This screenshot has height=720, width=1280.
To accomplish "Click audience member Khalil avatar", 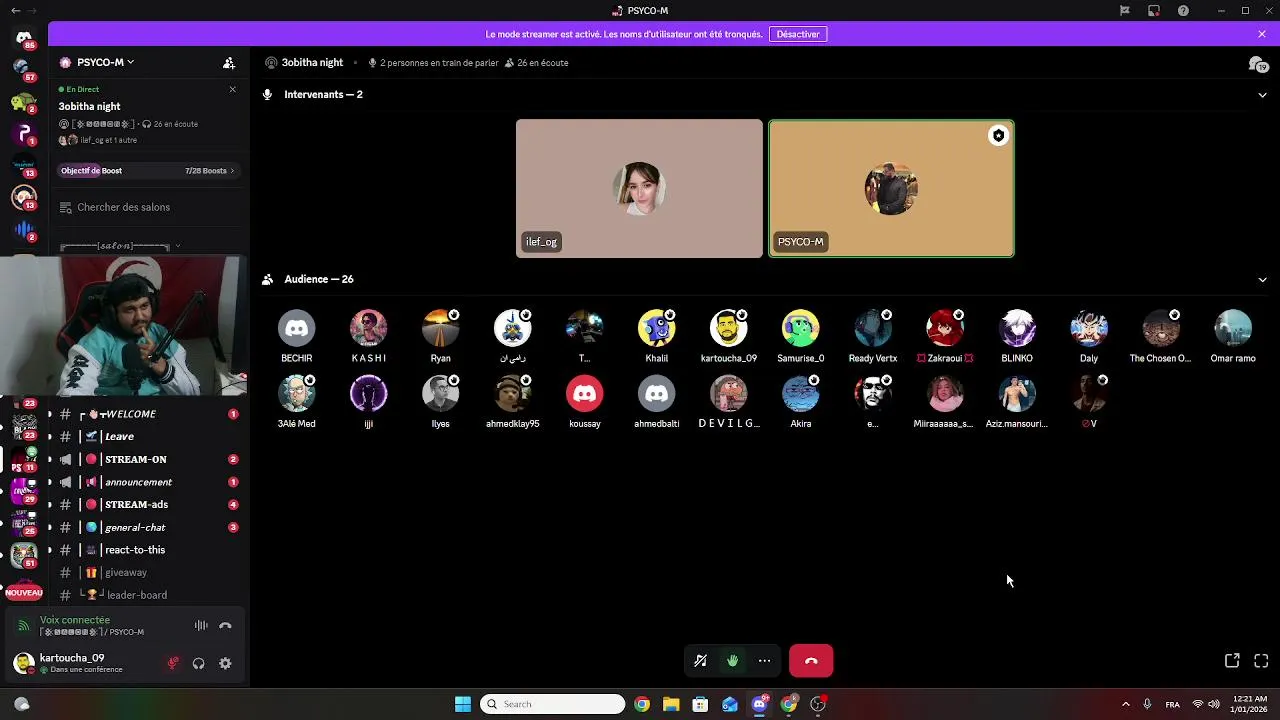I will [x=657, y=328].
